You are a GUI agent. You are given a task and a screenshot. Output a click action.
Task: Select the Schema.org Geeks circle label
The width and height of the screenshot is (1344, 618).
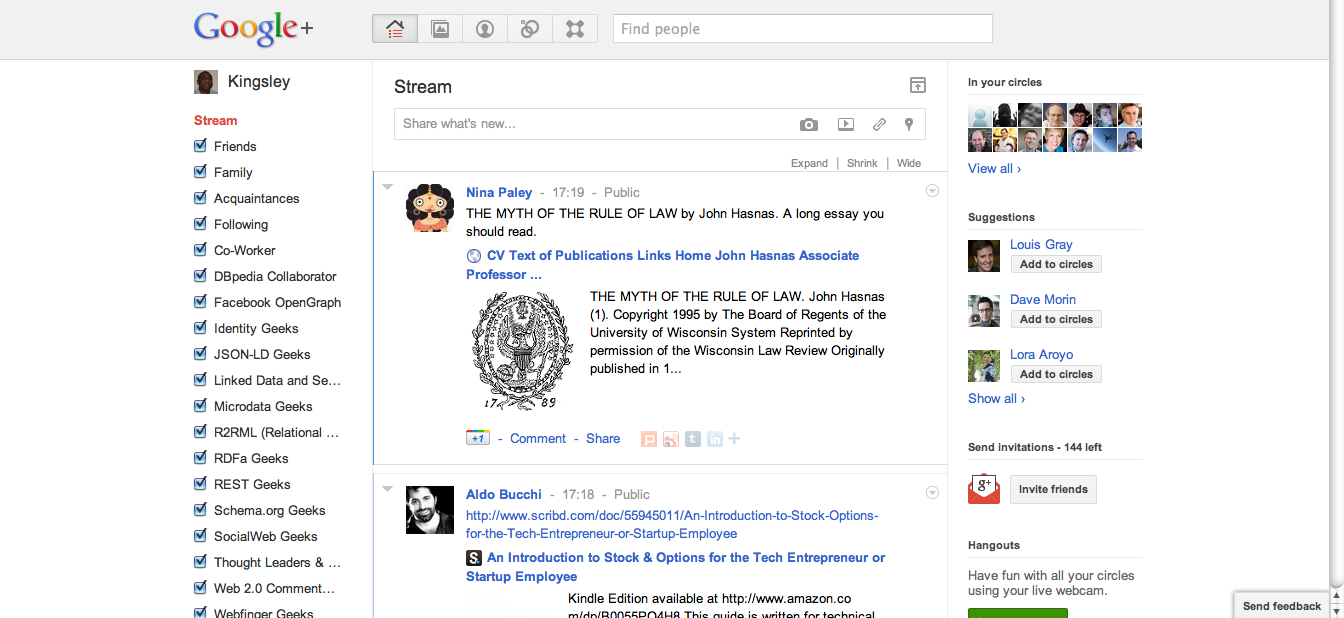coord(270,510)
